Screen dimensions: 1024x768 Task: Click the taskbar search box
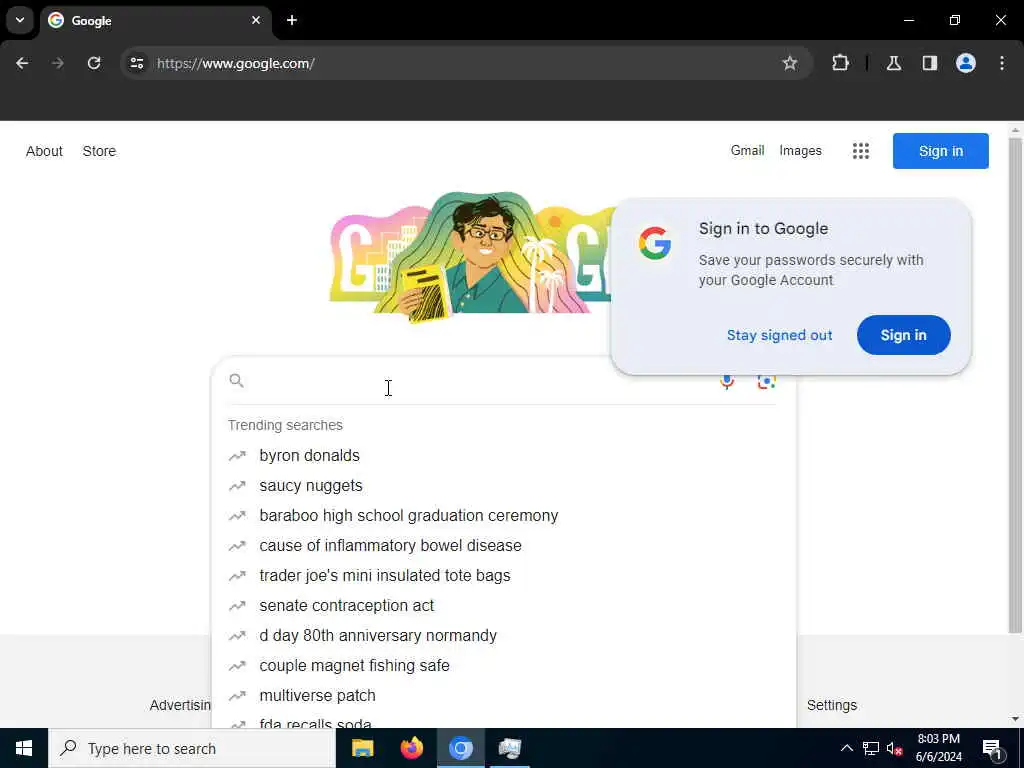tap(192, 748)
